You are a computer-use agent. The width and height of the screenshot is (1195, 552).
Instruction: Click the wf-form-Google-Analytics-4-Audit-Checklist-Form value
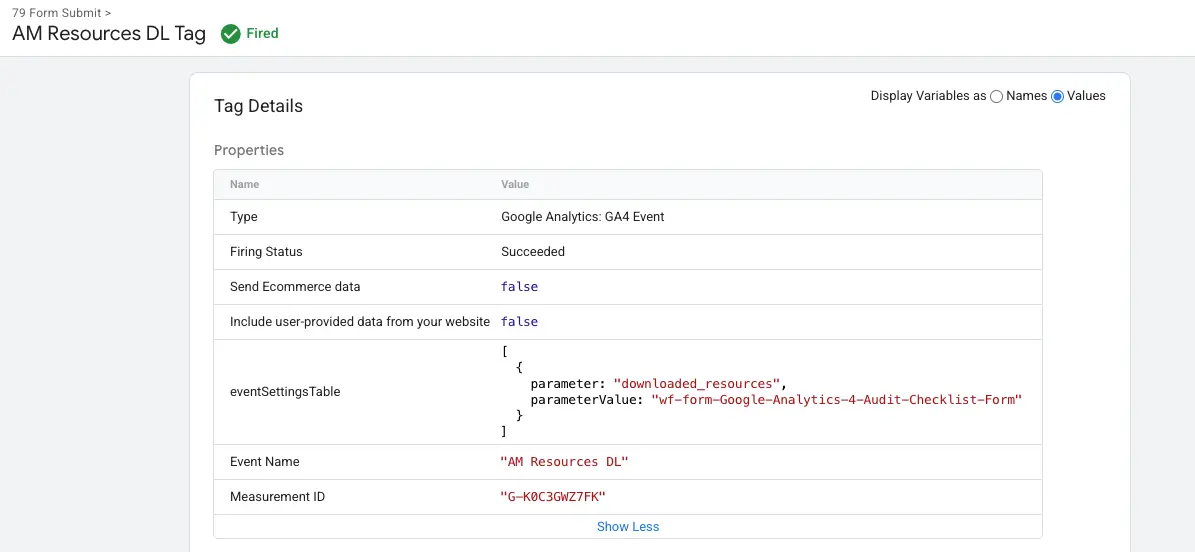(835, 399)
